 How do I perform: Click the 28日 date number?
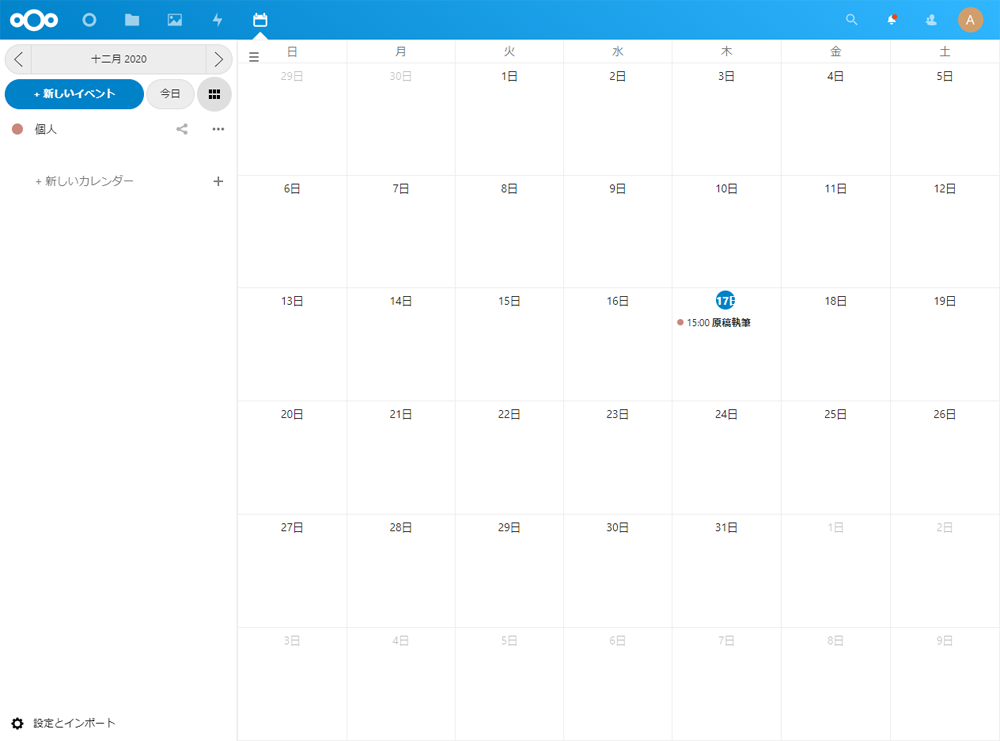(x=401, y=527)
